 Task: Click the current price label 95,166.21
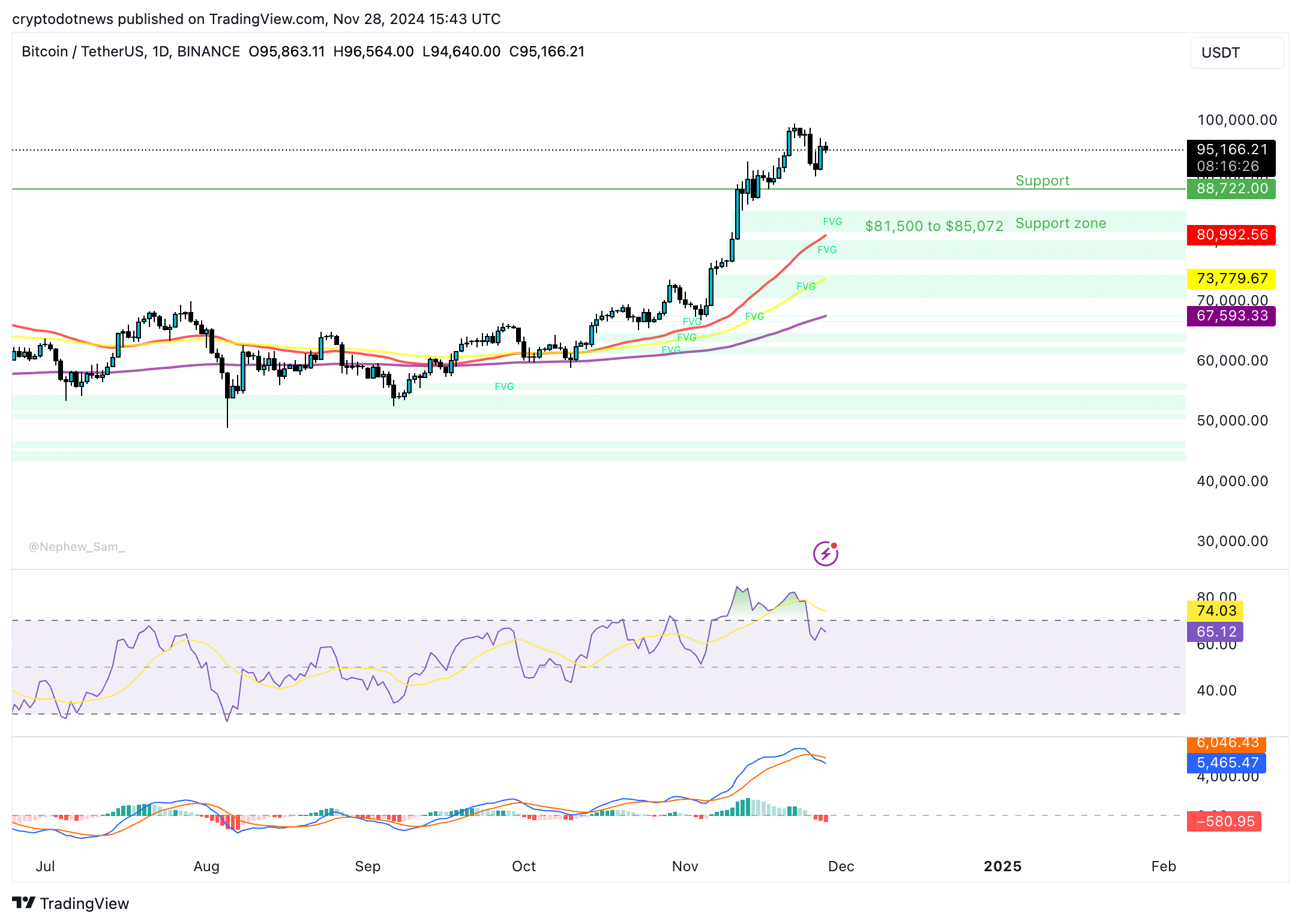(1231, 158)
